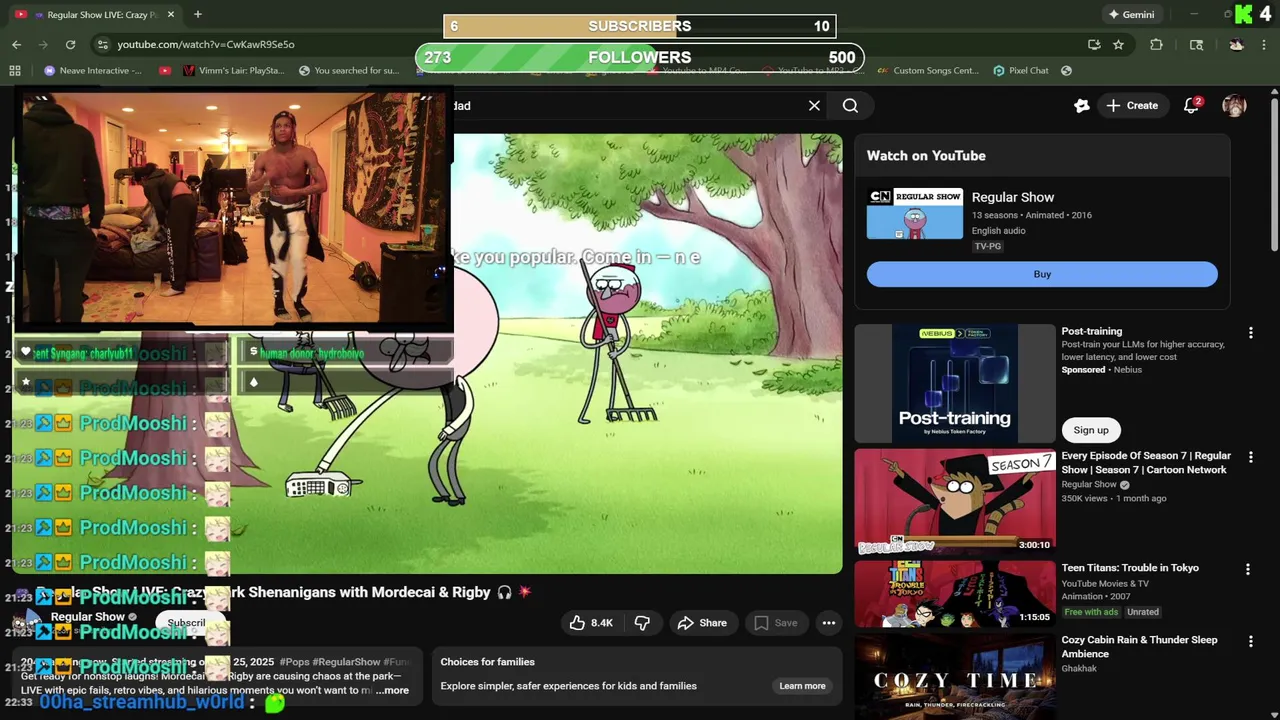The width and height of the screenshot is (1280, 720).
Task: Click Sign up on the Nebius ad
Action: [x=1091, y=430]
